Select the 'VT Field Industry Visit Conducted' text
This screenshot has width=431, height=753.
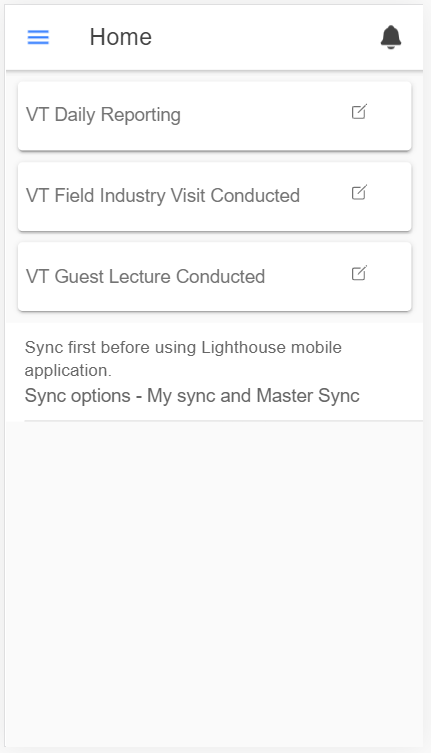pyautogui.click(x=163, y=195)
